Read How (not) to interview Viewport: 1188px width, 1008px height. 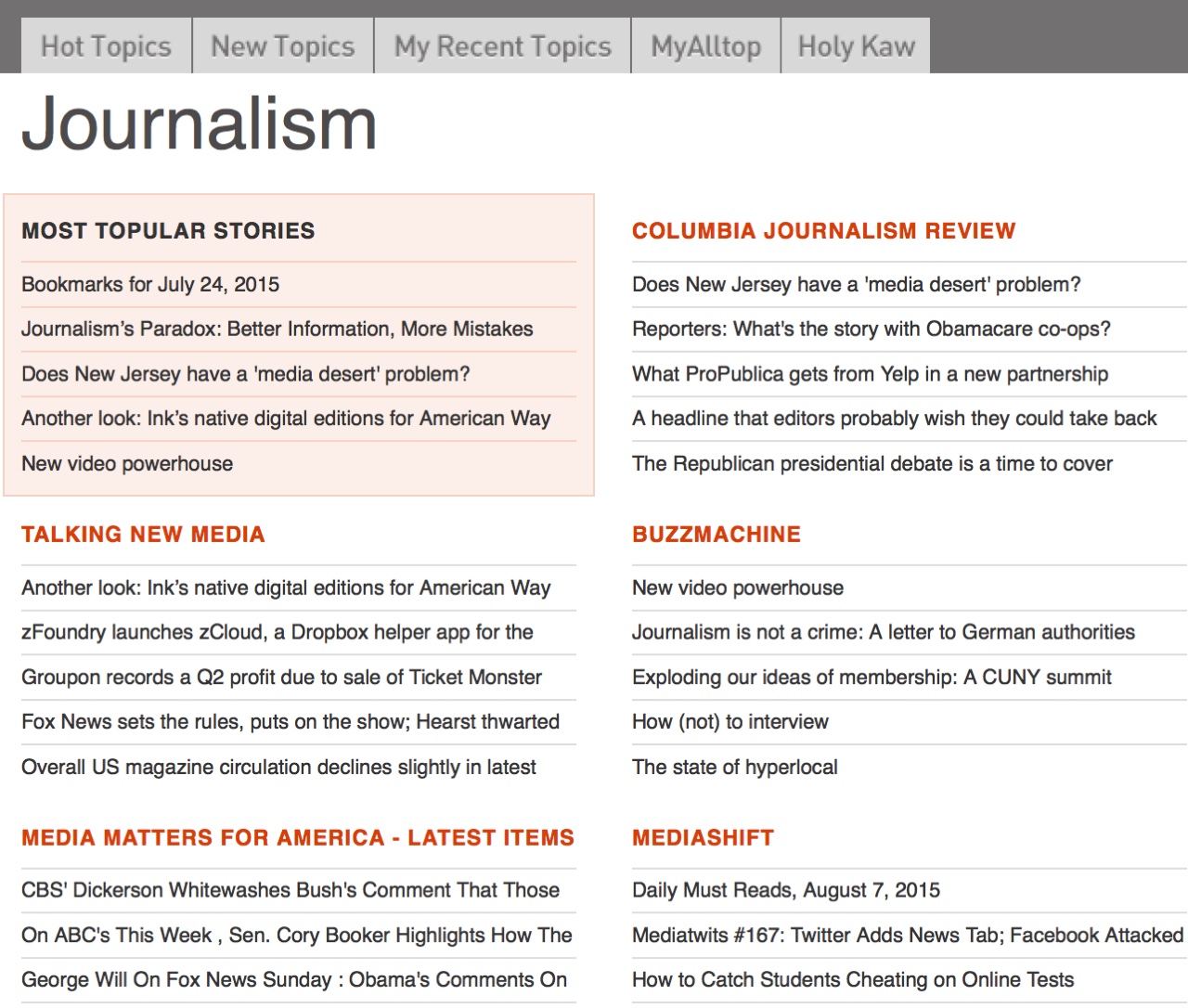pos(730,722)
